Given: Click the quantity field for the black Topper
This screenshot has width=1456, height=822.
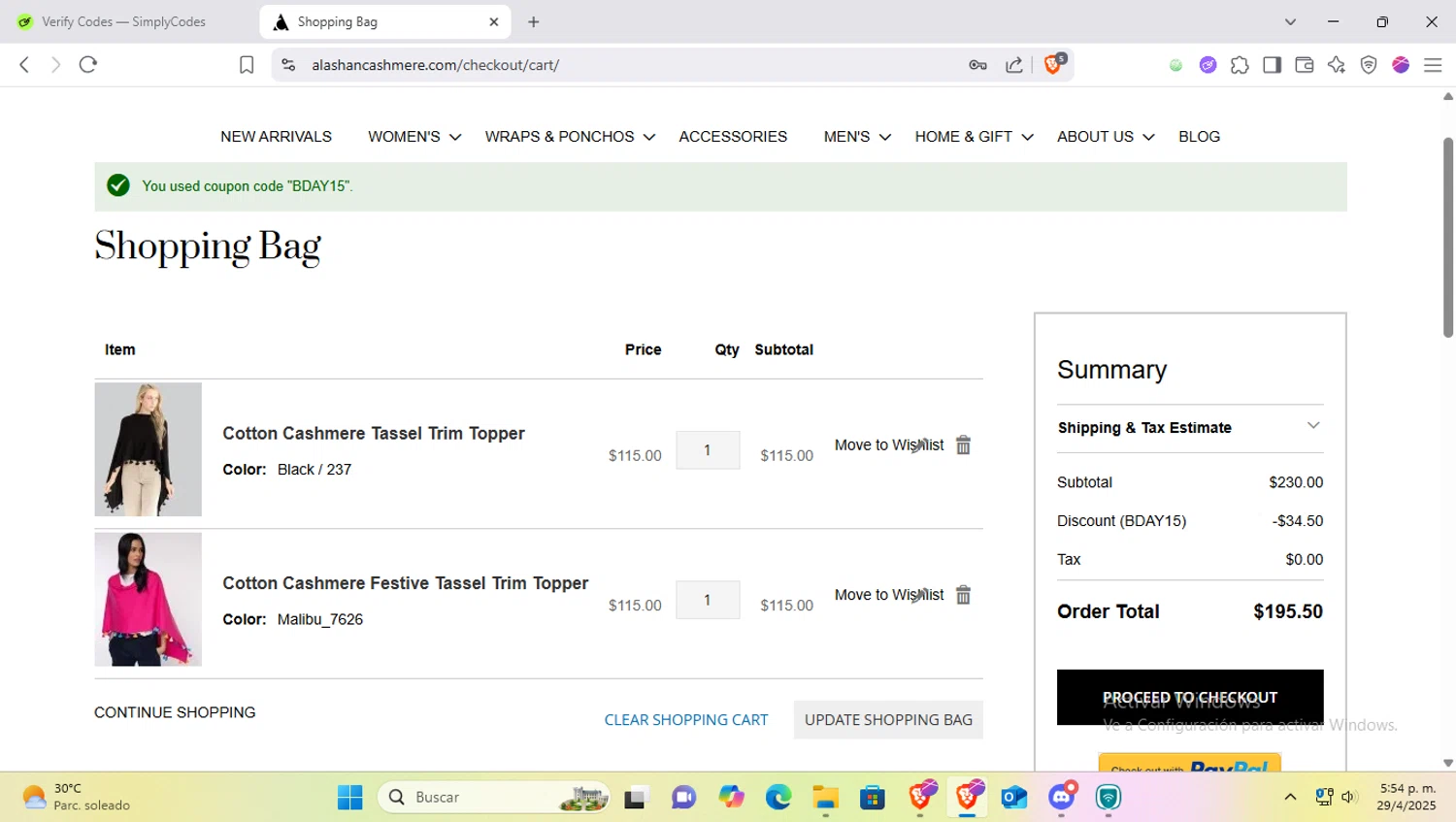Looking at the screenshot, I should tap(708, 450).
